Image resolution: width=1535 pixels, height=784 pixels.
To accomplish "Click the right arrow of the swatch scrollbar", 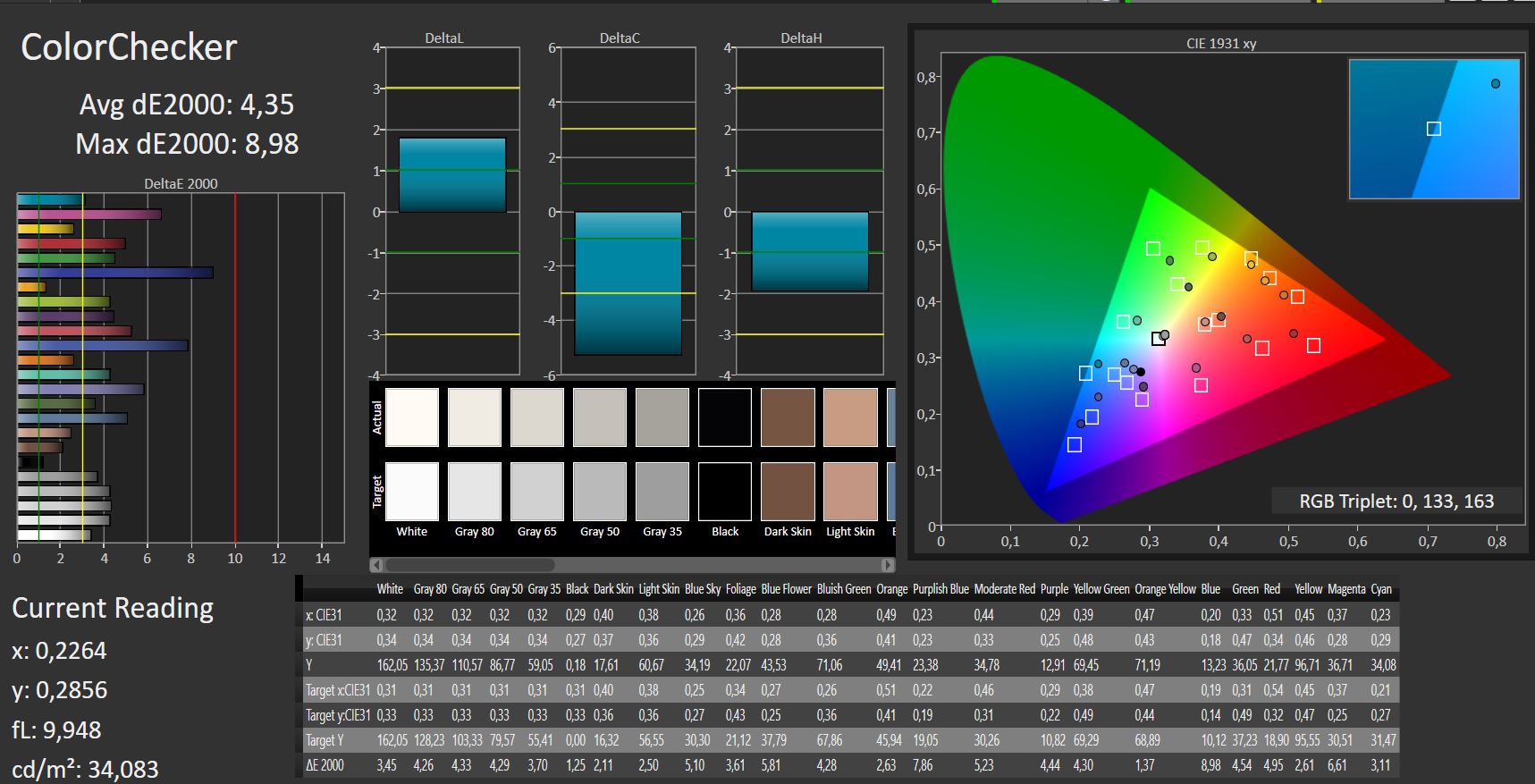I will 887,565.
